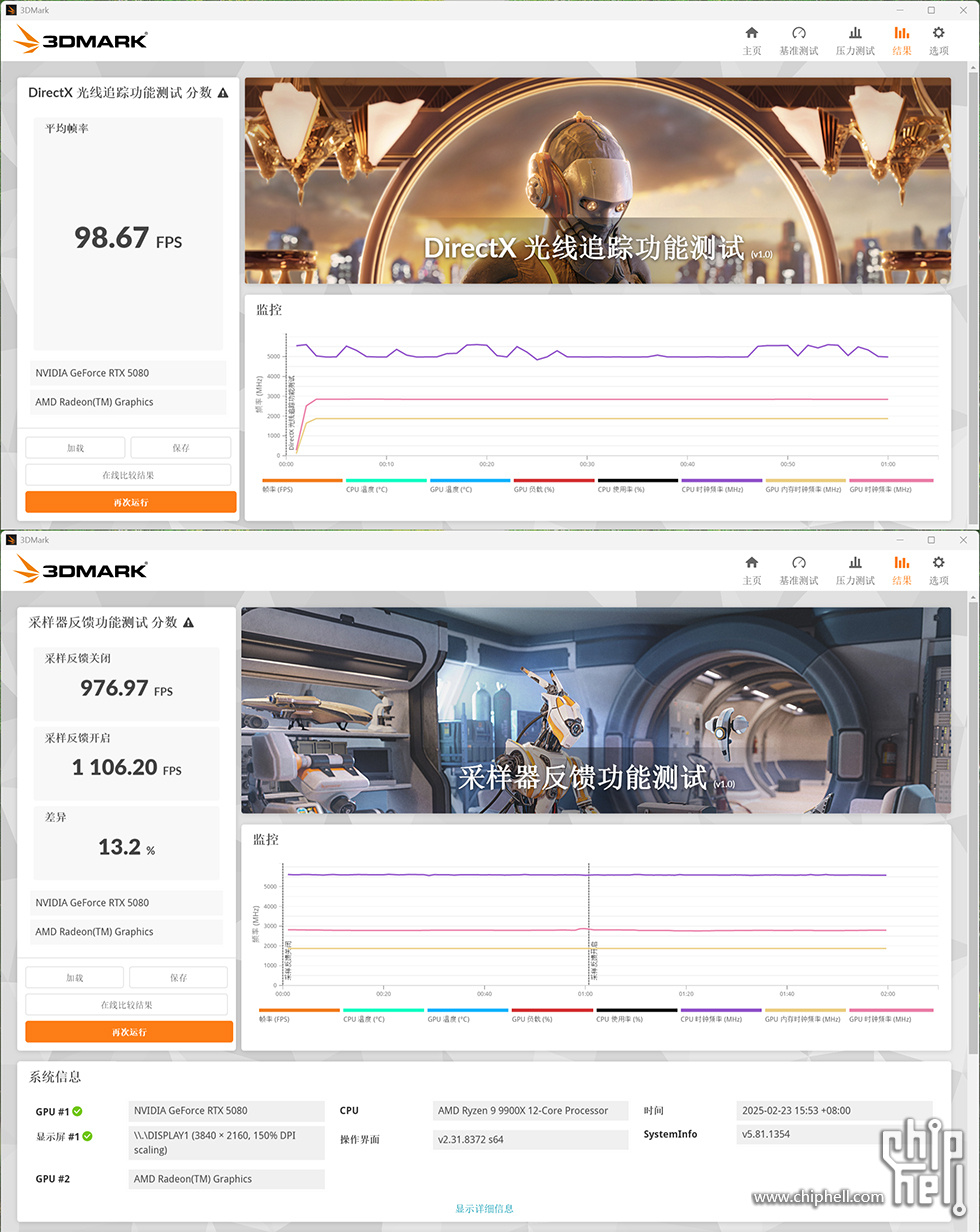
Task: Click the v2.31.8372 s64 操作界面 value
Action: 531,1140
